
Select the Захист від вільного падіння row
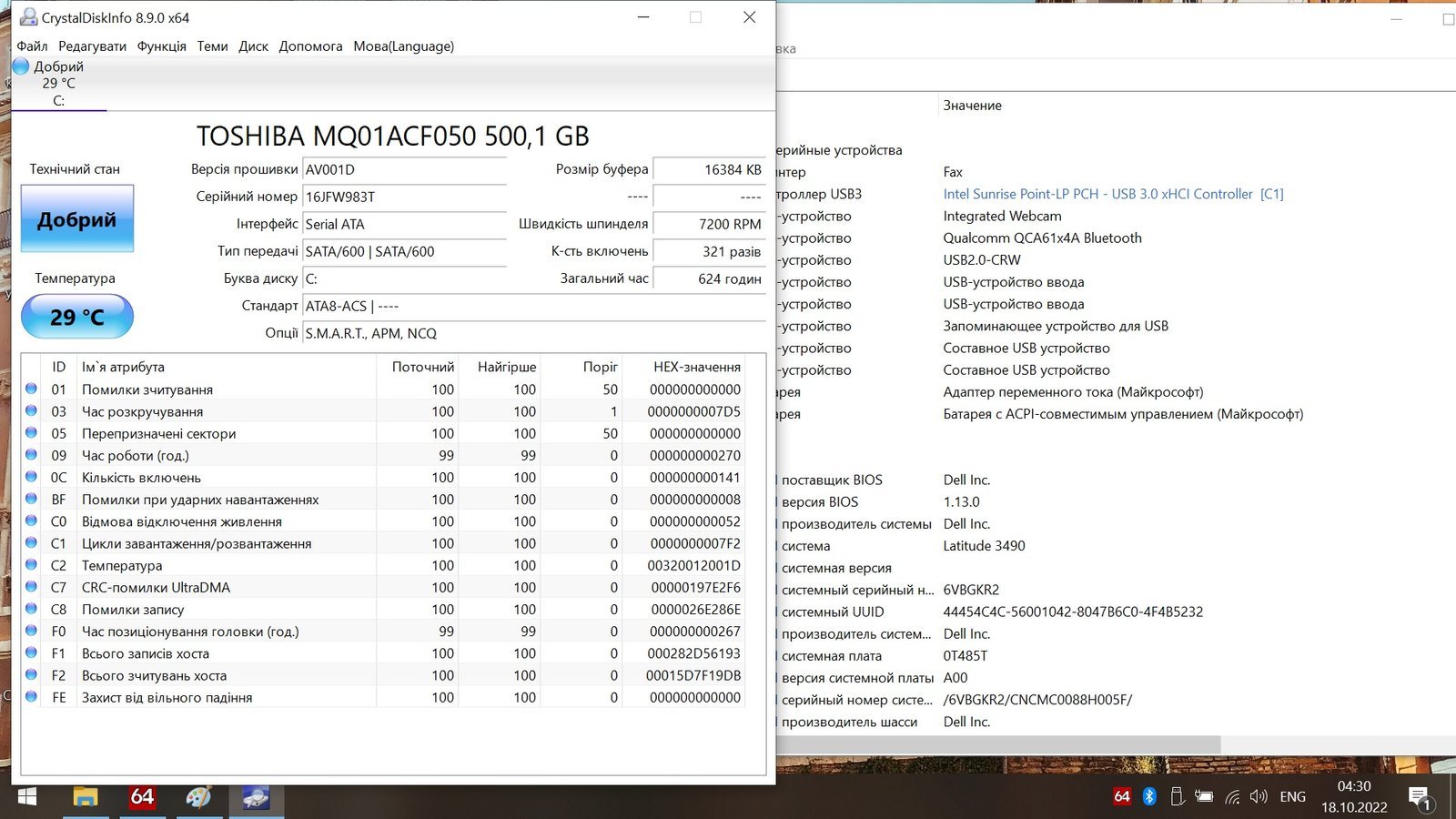(x=382, y=697)
